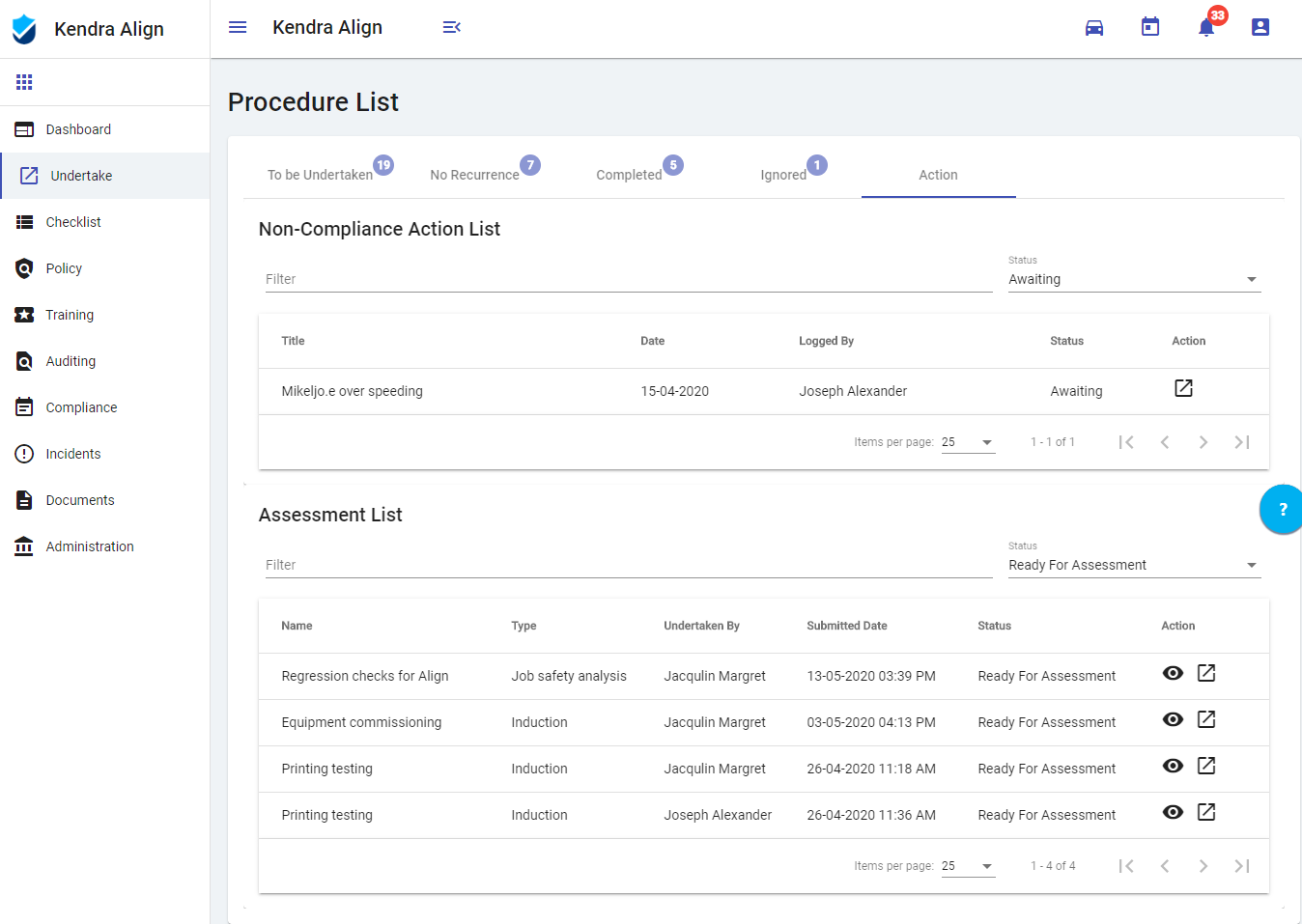This screenshot has height=924, width=1302.
Task: Click the Kendra Align shield logo
Action: click(24, 29)
